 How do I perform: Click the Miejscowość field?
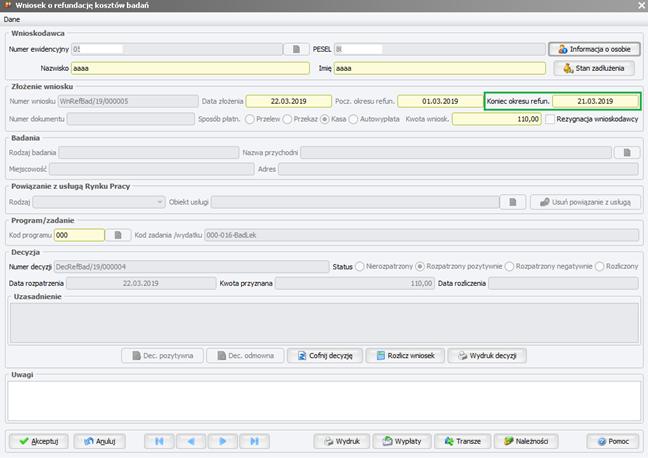[x=152, y=169]
